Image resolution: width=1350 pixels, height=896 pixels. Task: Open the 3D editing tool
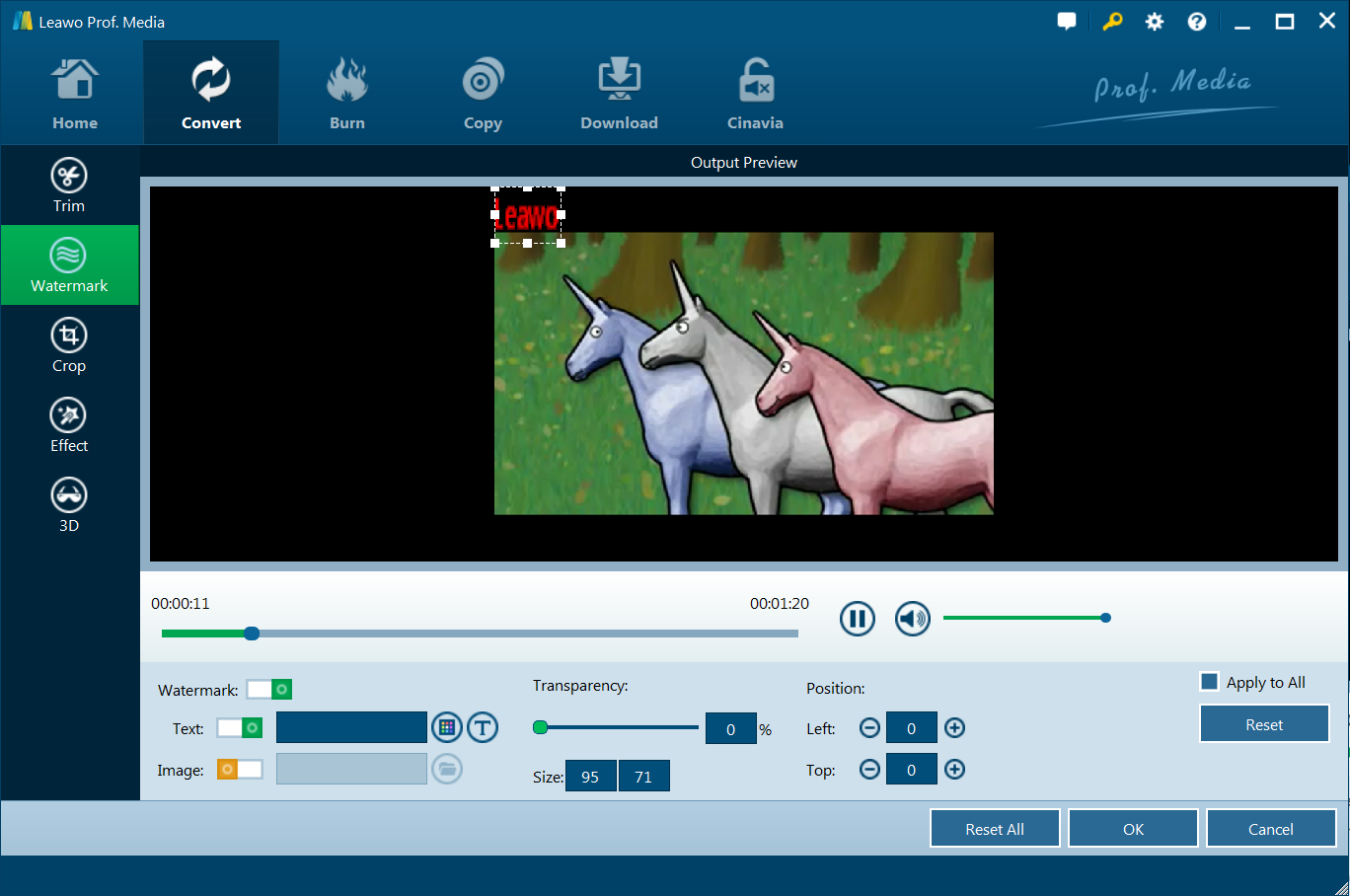pyautogui.click(x=69, y=505)
